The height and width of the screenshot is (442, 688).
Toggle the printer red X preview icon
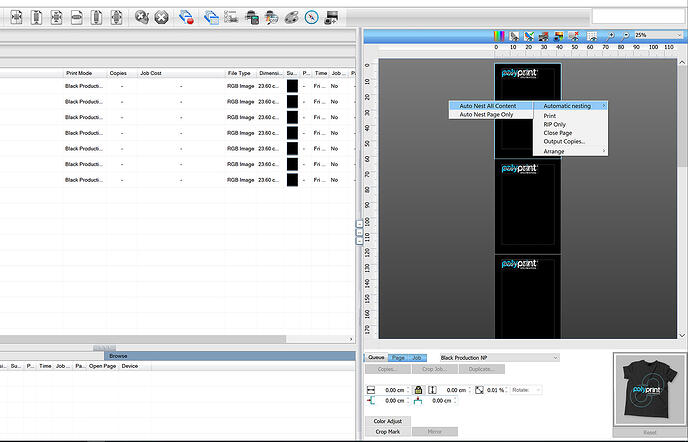(544, 36)
